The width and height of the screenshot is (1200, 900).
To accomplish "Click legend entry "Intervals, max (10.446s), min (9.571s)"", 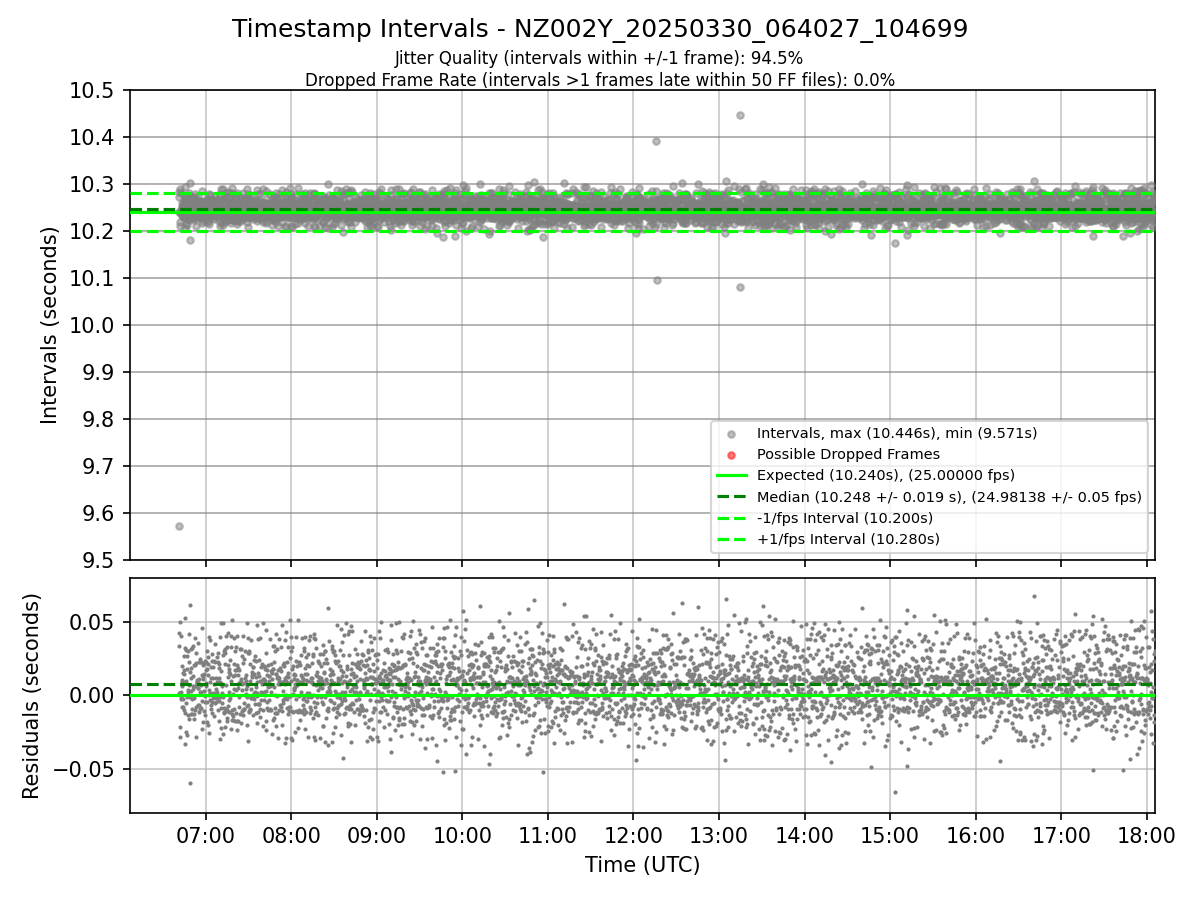I will coord(896,433).
